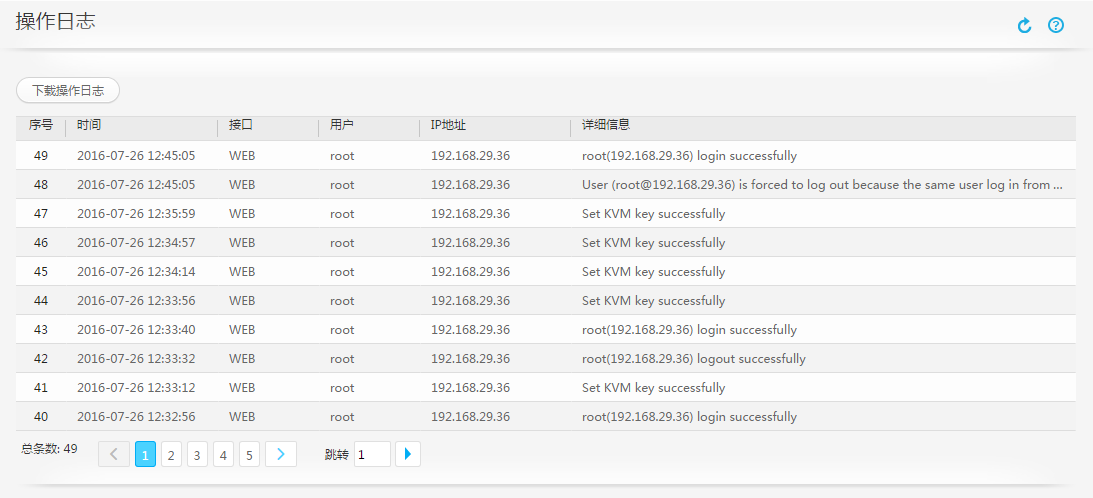Image resolution: width=1093 pixels, height=498 pixels.
Task: Open page 3 of the log list
Action: [197, 455]
